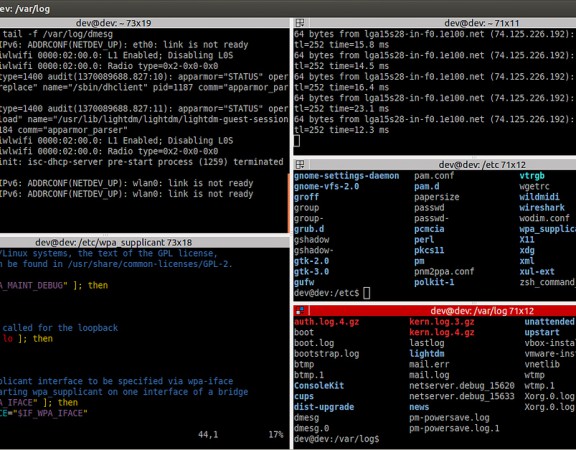Screen dimensions: 576x450
Task: Click 'cups' in the /var/log listing
Action: coord(304,396)
